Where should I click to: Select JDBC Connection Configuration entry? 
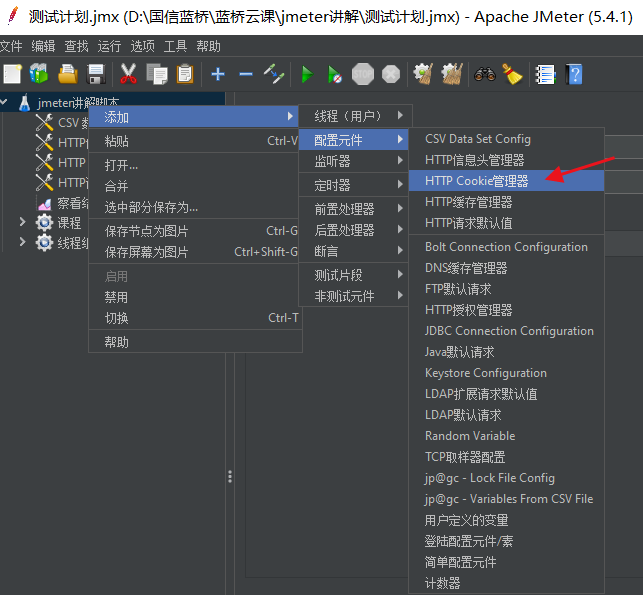tap(506, 331)
